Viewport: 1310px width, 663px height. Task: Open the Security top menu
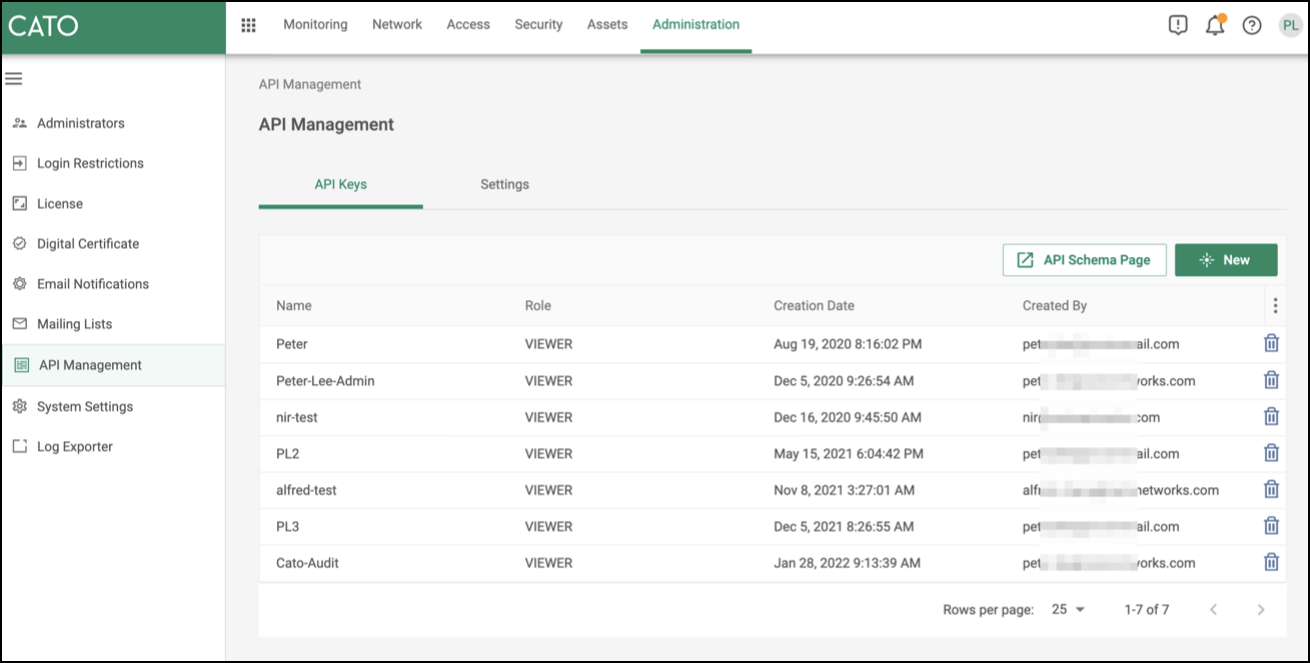(538, 25)
